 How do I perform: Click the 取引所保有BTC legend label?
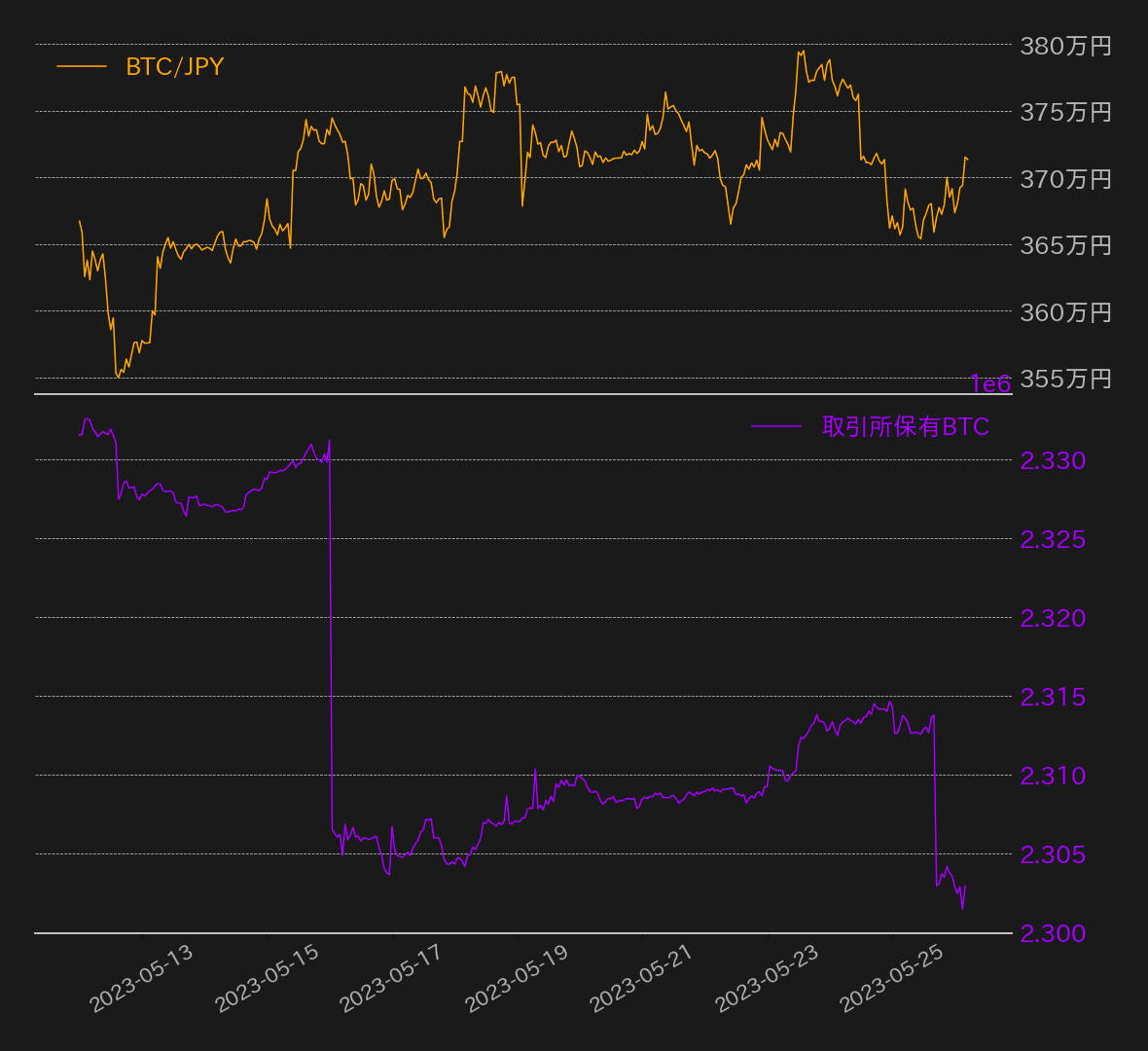905,427
